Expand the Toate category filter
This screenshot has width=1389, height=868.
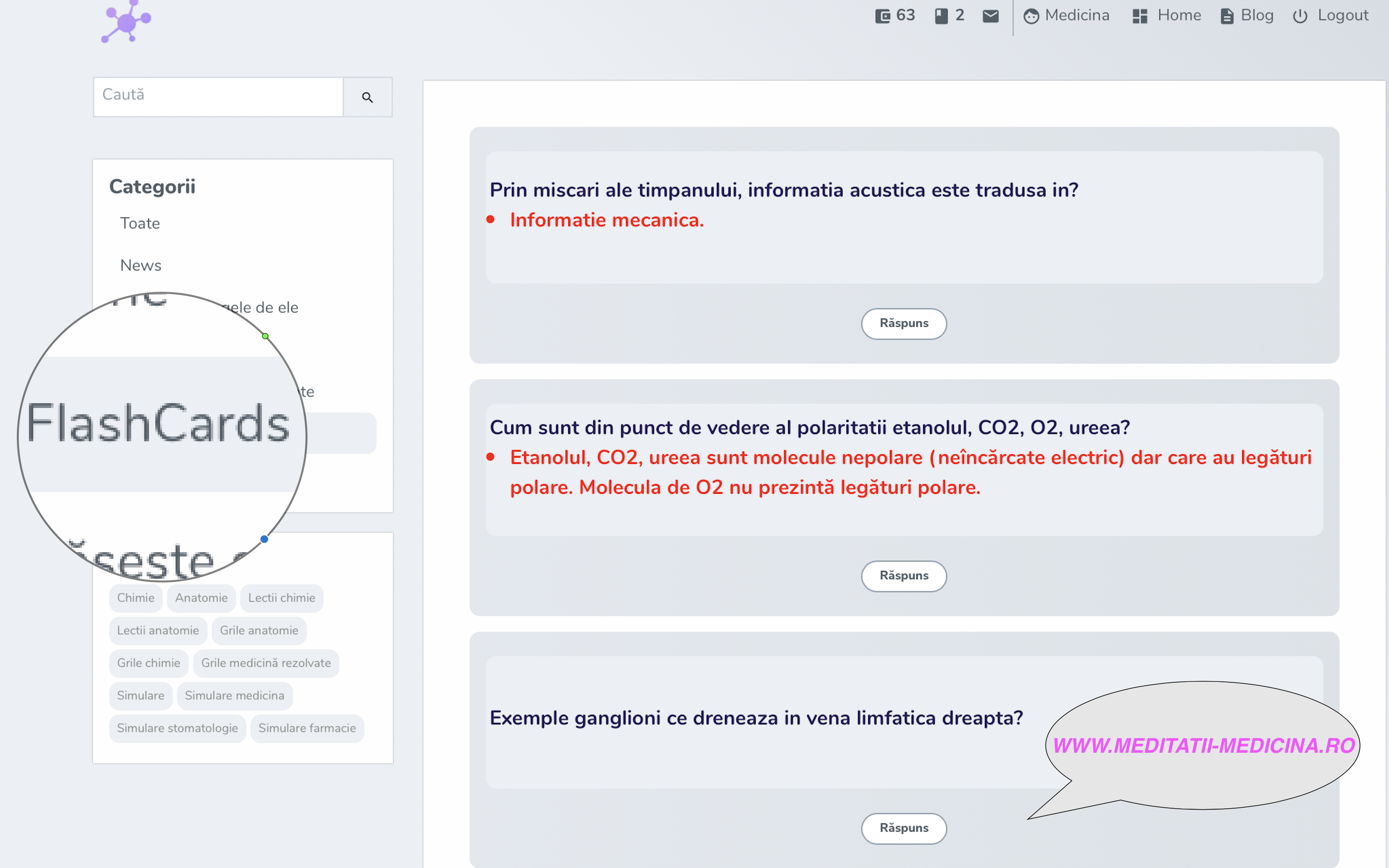point(140,223)
